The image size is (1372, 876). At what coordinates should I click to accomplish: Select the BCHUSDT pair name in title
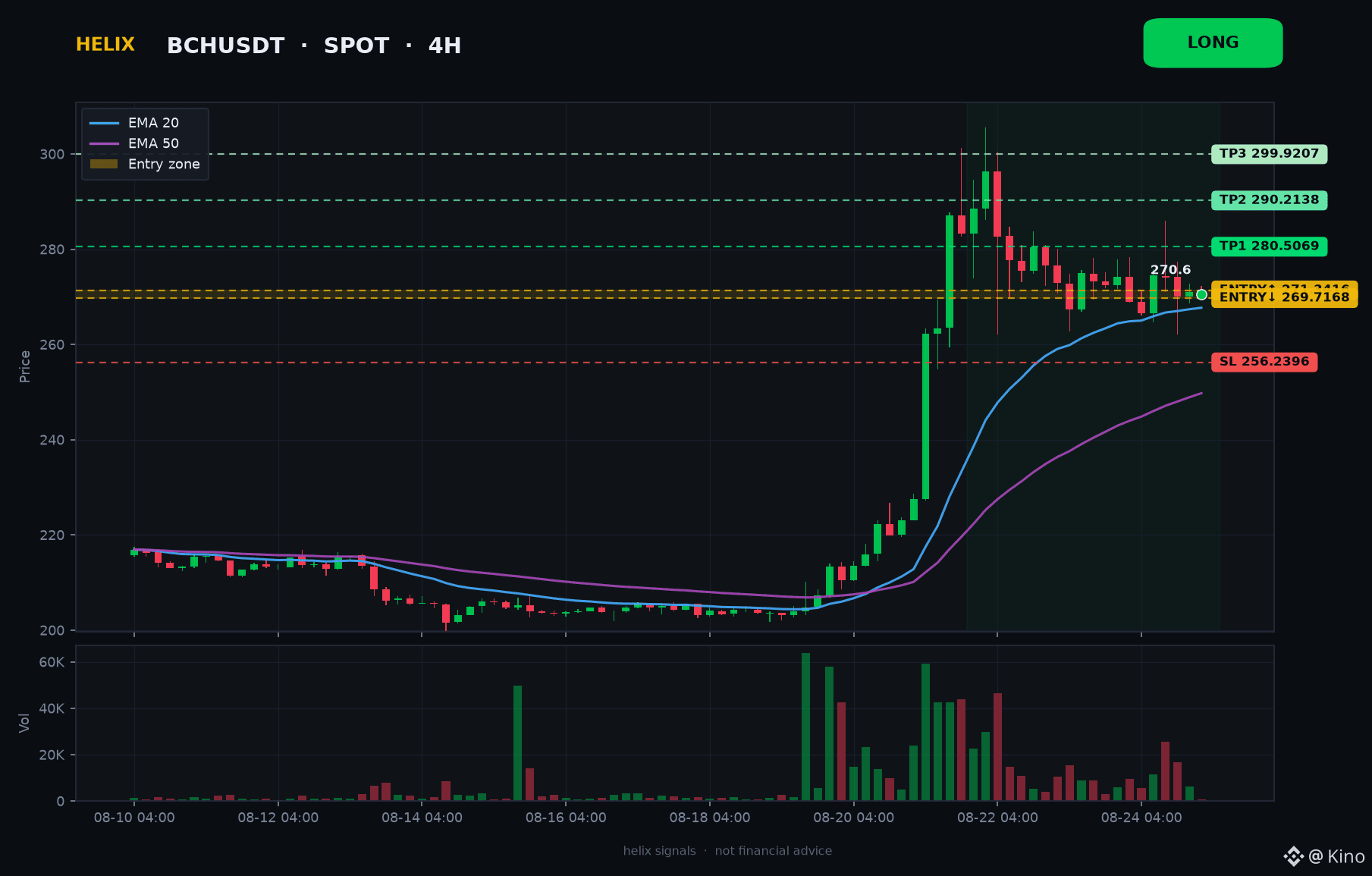click(x=225, y=46)
